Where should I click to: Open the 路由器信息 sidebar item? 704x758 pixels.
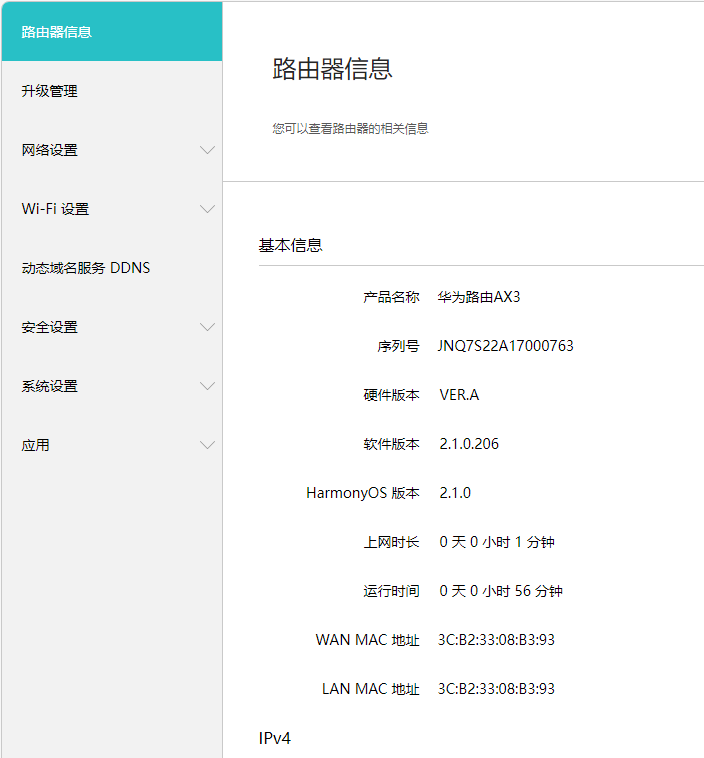pos(112,32)
